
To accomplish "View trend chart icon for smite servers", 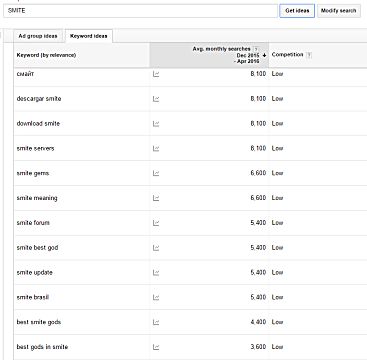I will (x=156, y=149).
